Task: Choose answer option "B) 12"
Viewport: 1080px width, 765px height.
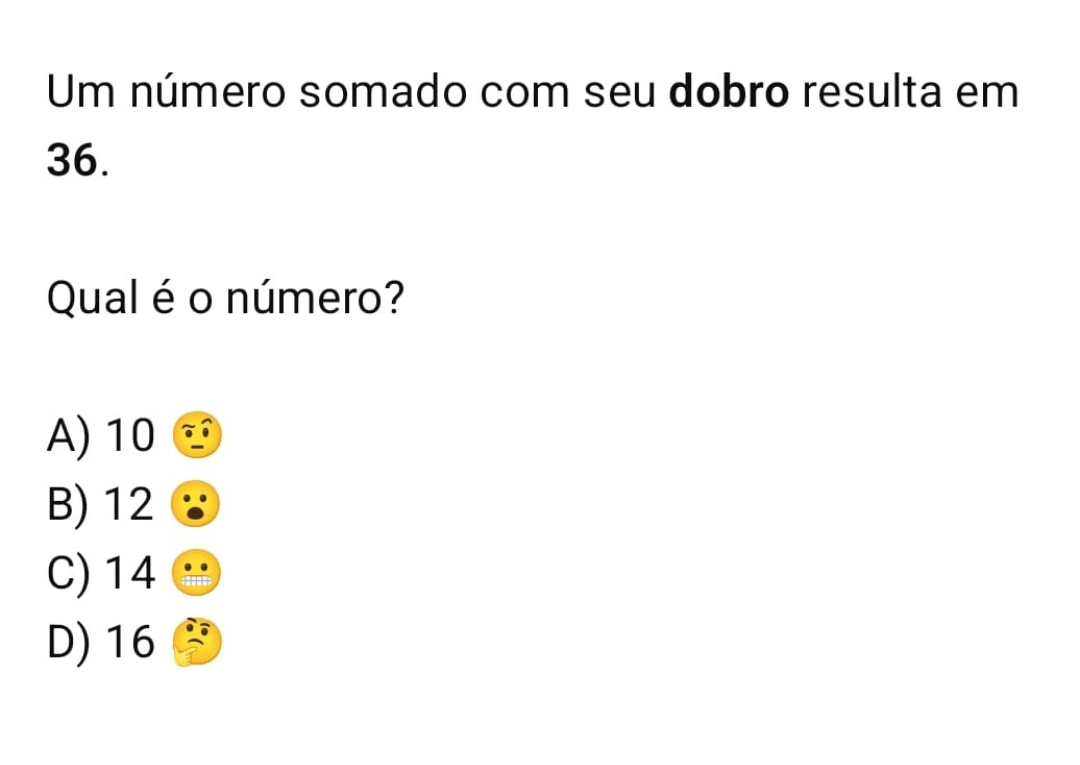Action: (101, 507)
